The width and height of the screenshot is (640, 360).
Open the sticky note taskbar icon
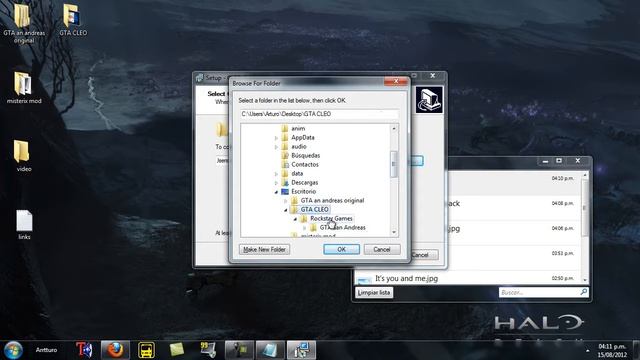(x=177, y=350)
